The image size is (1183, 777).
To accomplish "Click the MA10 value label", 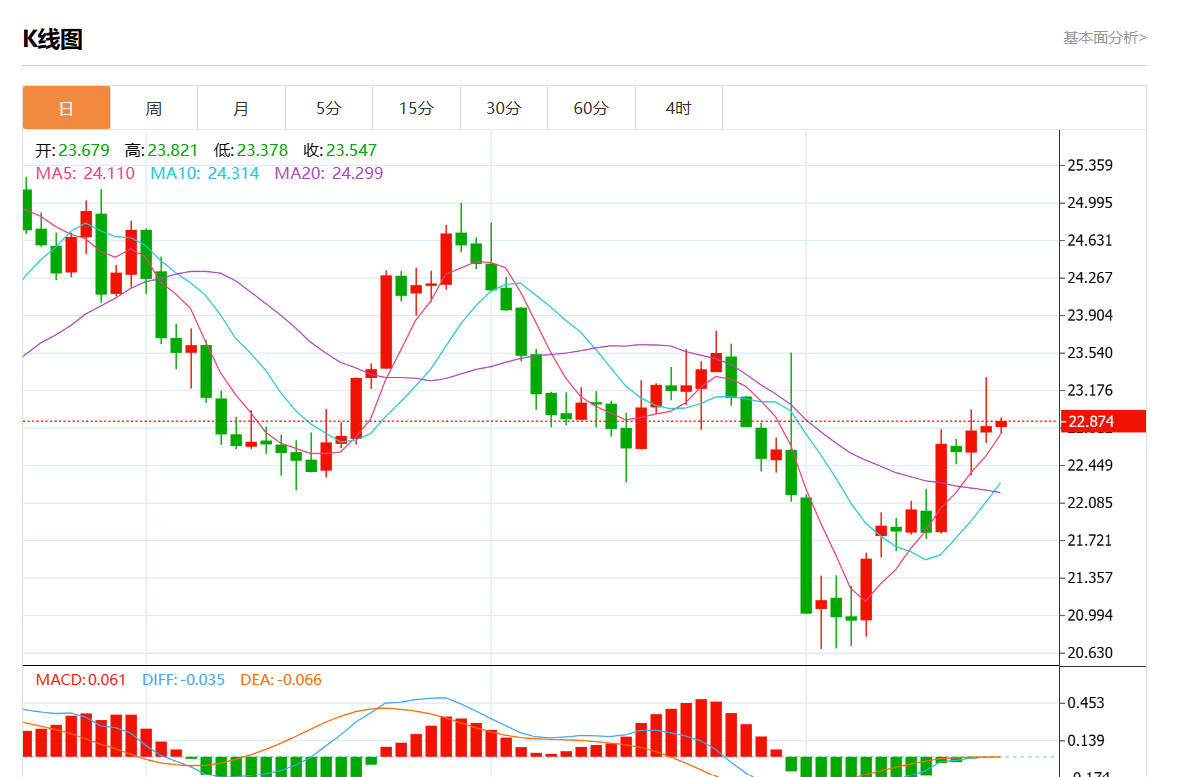I will click(x=204, y=174).
